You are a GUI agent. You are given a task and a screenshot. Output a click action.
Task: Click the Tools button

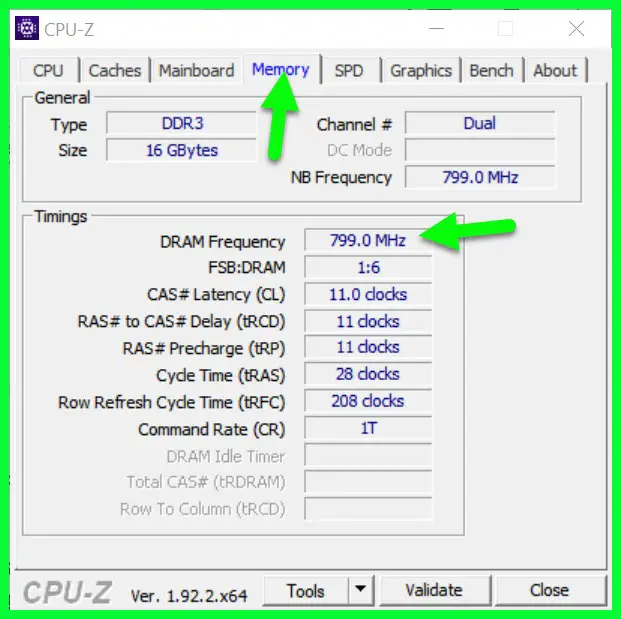click(305, 591)
